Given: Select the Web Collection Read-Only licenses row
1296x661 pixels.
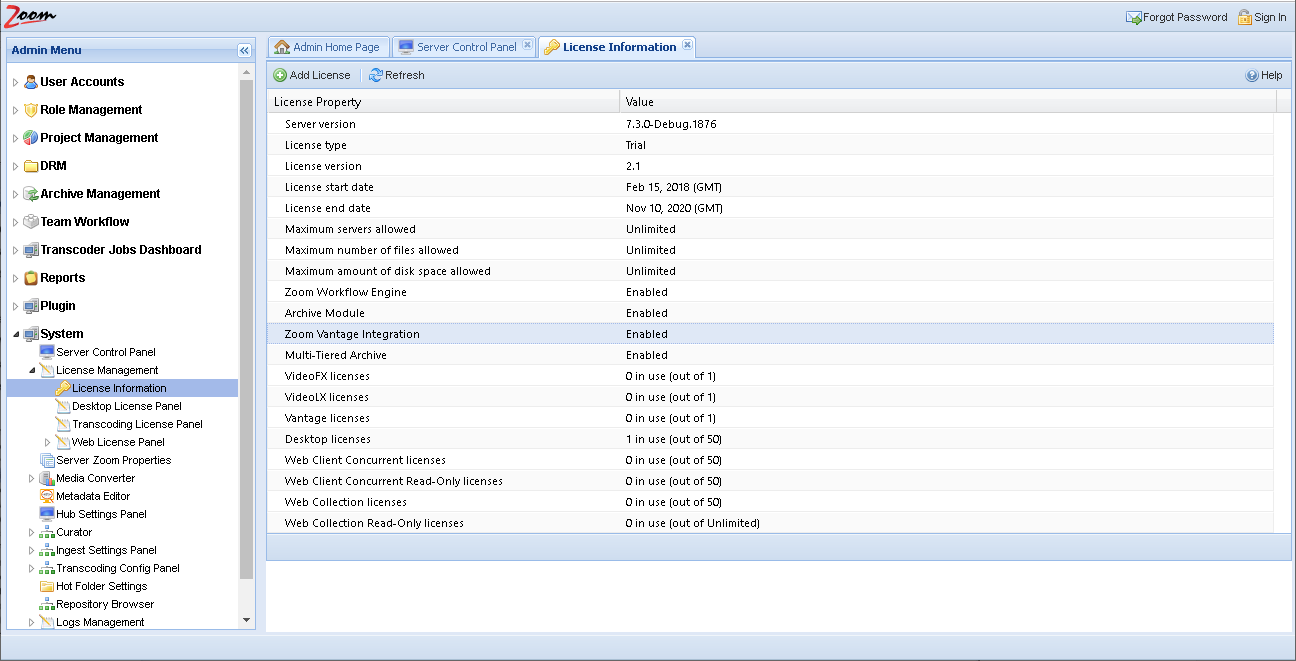Looking at the screenshot, I should tap(770, 523).
